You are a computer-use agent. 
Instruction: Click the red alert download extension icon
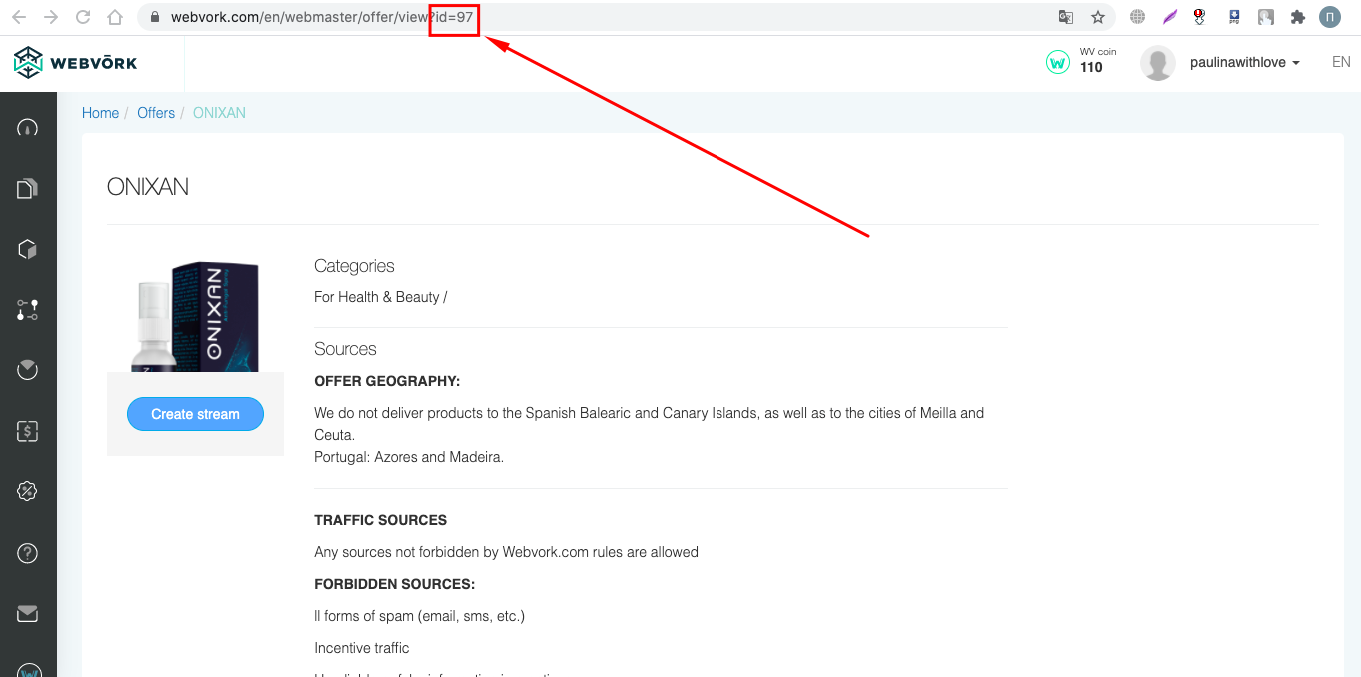point(1201,17)
